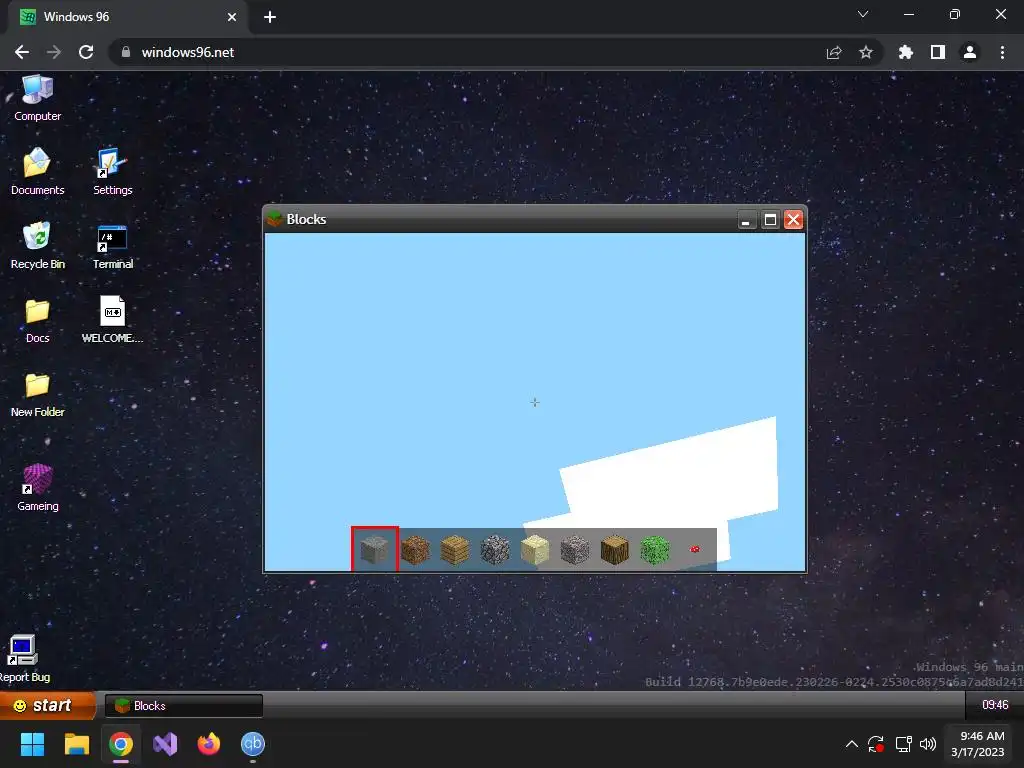Click the host clock 9:46 AM date
The height and width of the screenshot is (768, 1024).
(978, 744)
